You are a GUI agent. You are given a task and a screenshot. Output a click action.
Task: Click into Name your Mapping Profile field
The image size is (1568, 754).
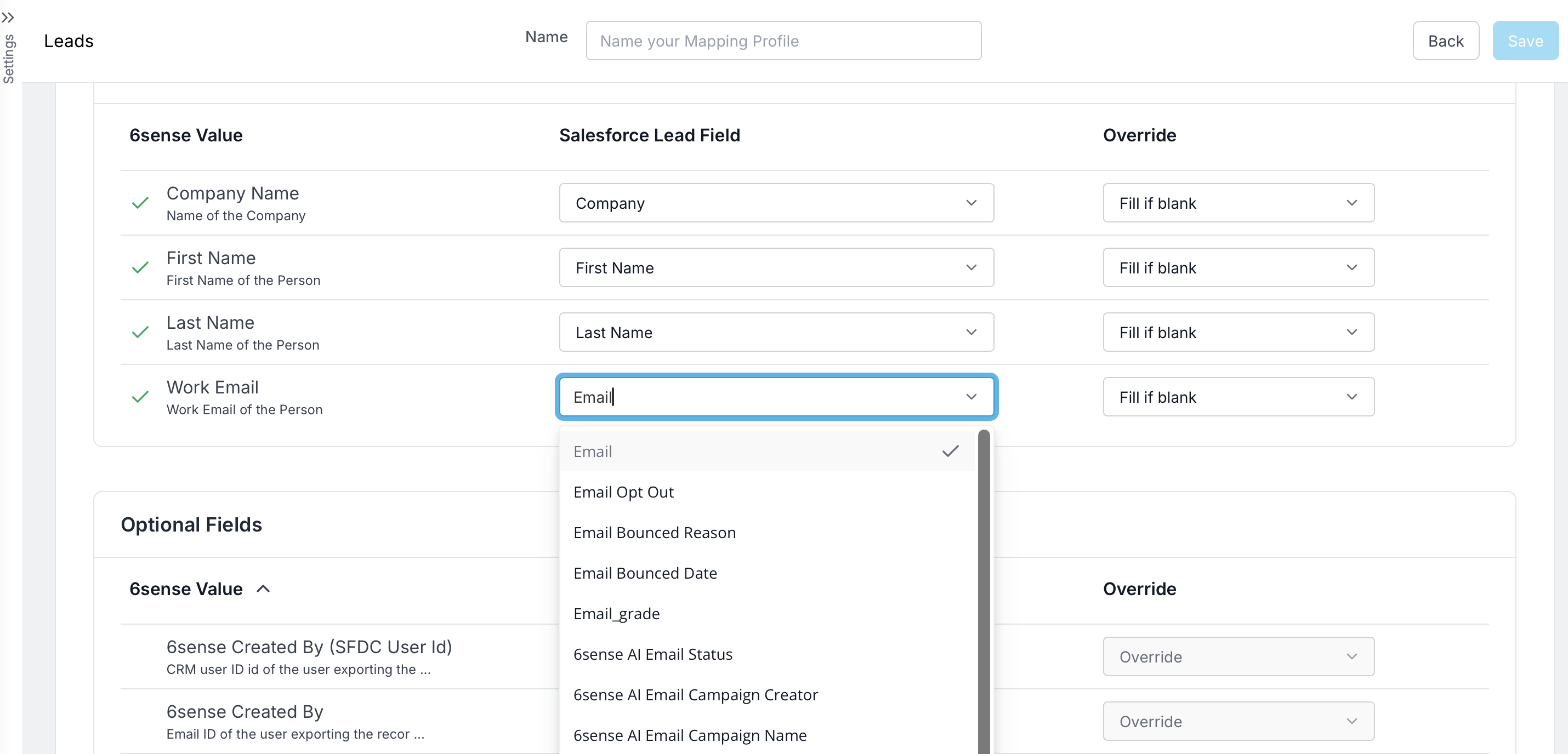point(783,41)
